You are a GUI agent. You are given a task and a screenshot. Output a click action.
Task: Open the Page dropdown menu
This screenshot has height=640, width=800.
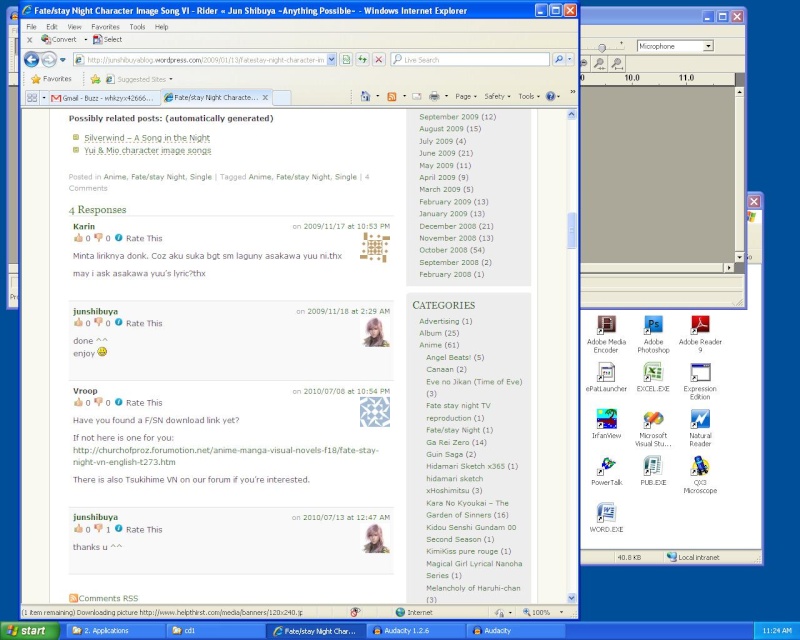[466, 96]
